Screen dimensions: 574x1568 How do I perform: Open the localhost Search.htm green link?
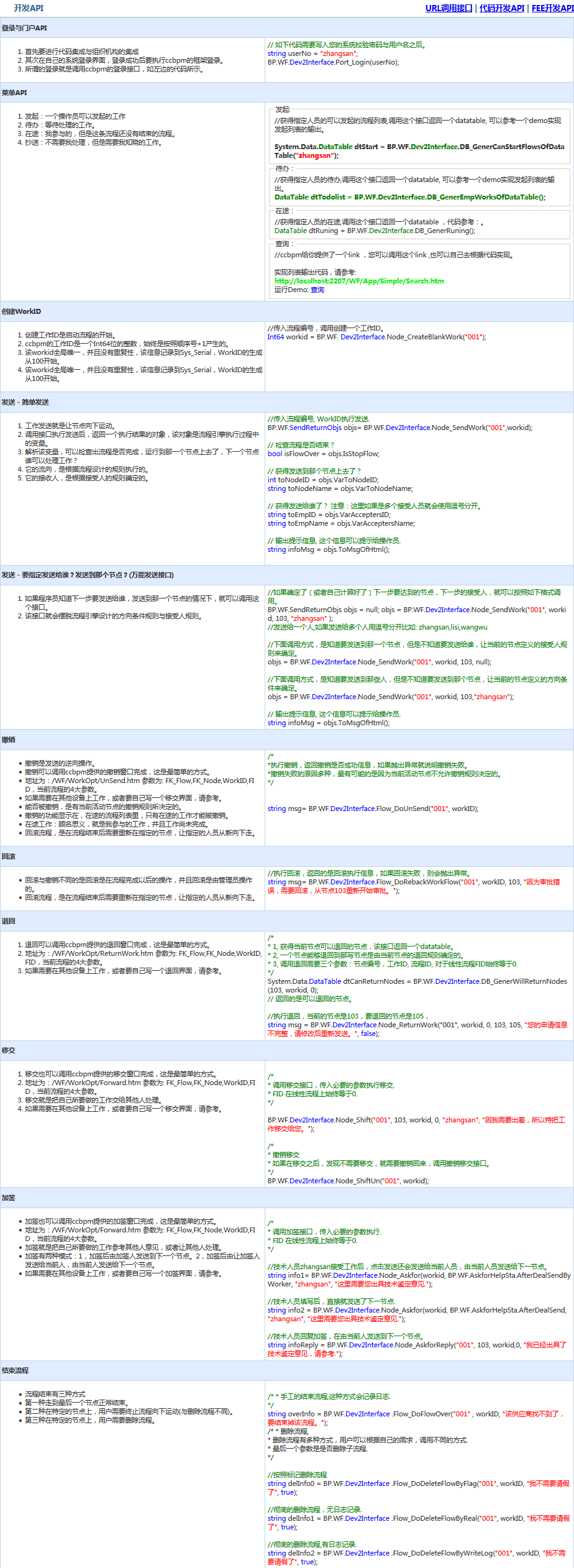point(359,281)
